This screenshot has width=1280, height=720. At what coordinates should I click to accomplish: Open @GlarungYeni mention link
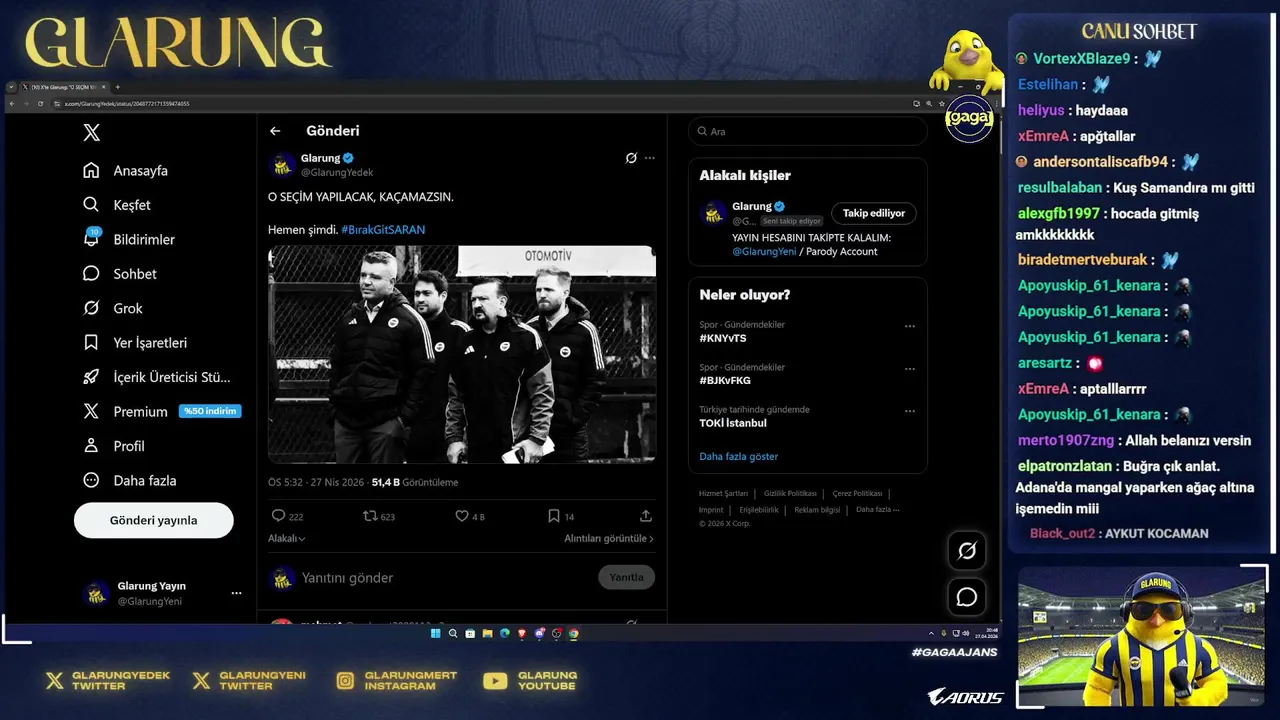click(764, 252)
